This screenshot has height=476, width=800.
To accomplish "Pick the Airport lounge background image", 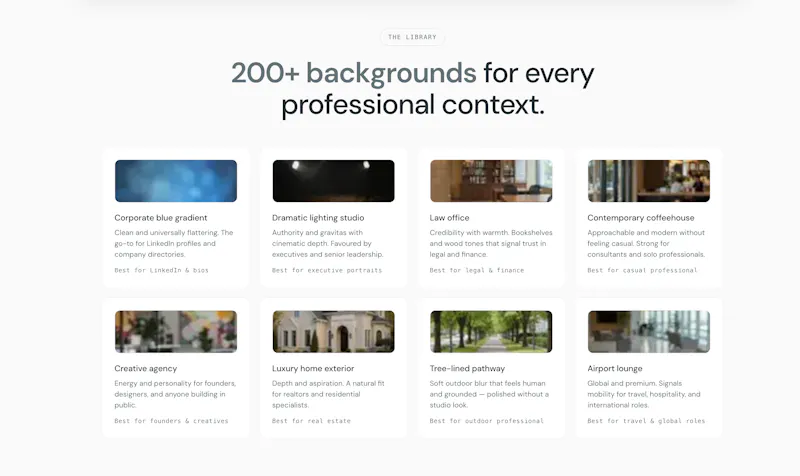I will click(x=648, y=332).
